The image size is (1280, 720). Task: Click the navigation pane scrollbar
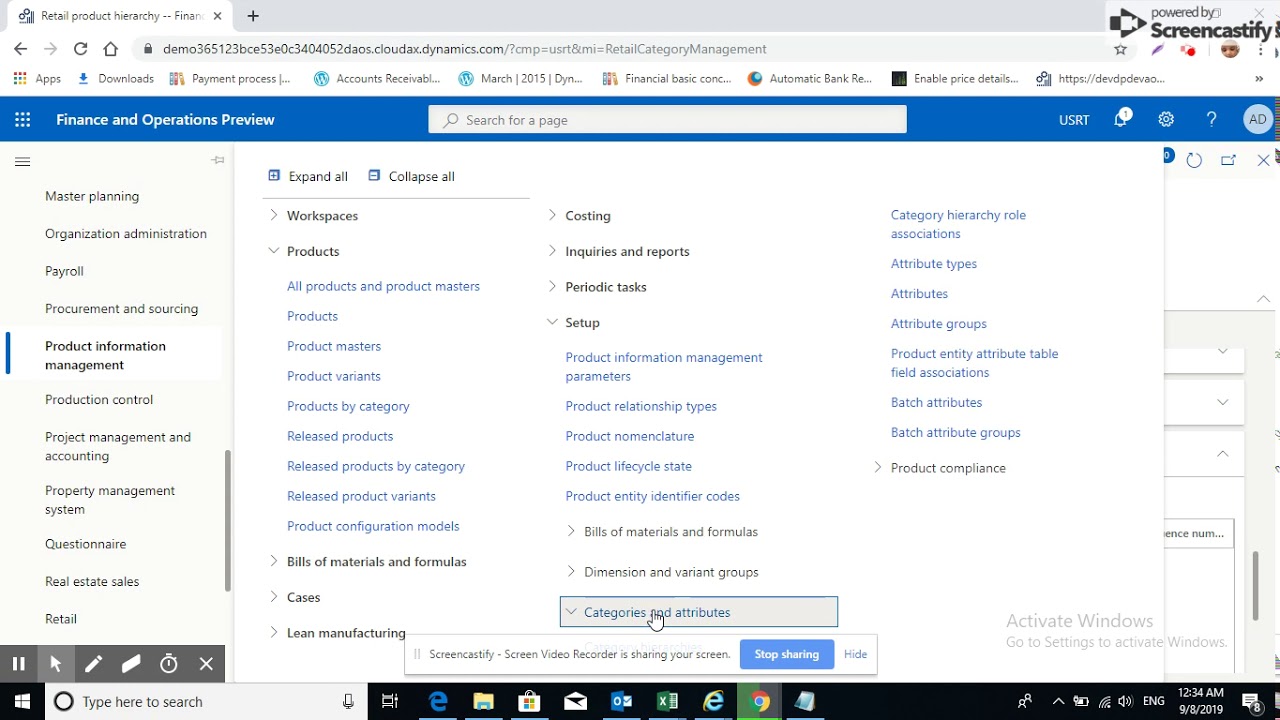click(x=227, y=520)
